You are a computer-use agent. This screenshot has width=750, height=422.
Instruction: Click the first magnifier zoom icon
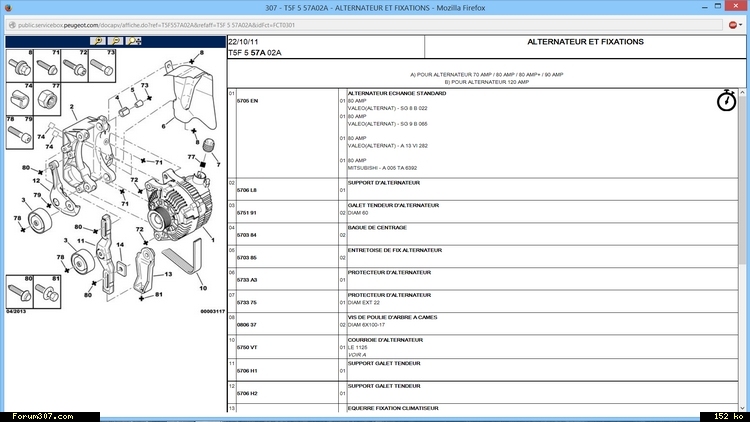click(x=98, y=42)
